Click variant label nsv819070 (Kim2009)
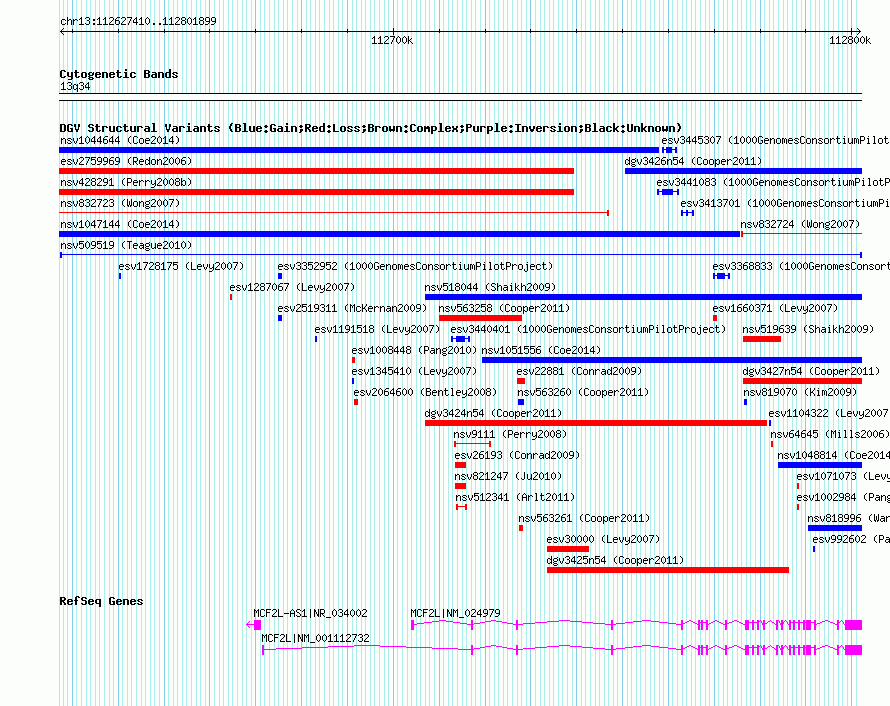 [800, 392]
